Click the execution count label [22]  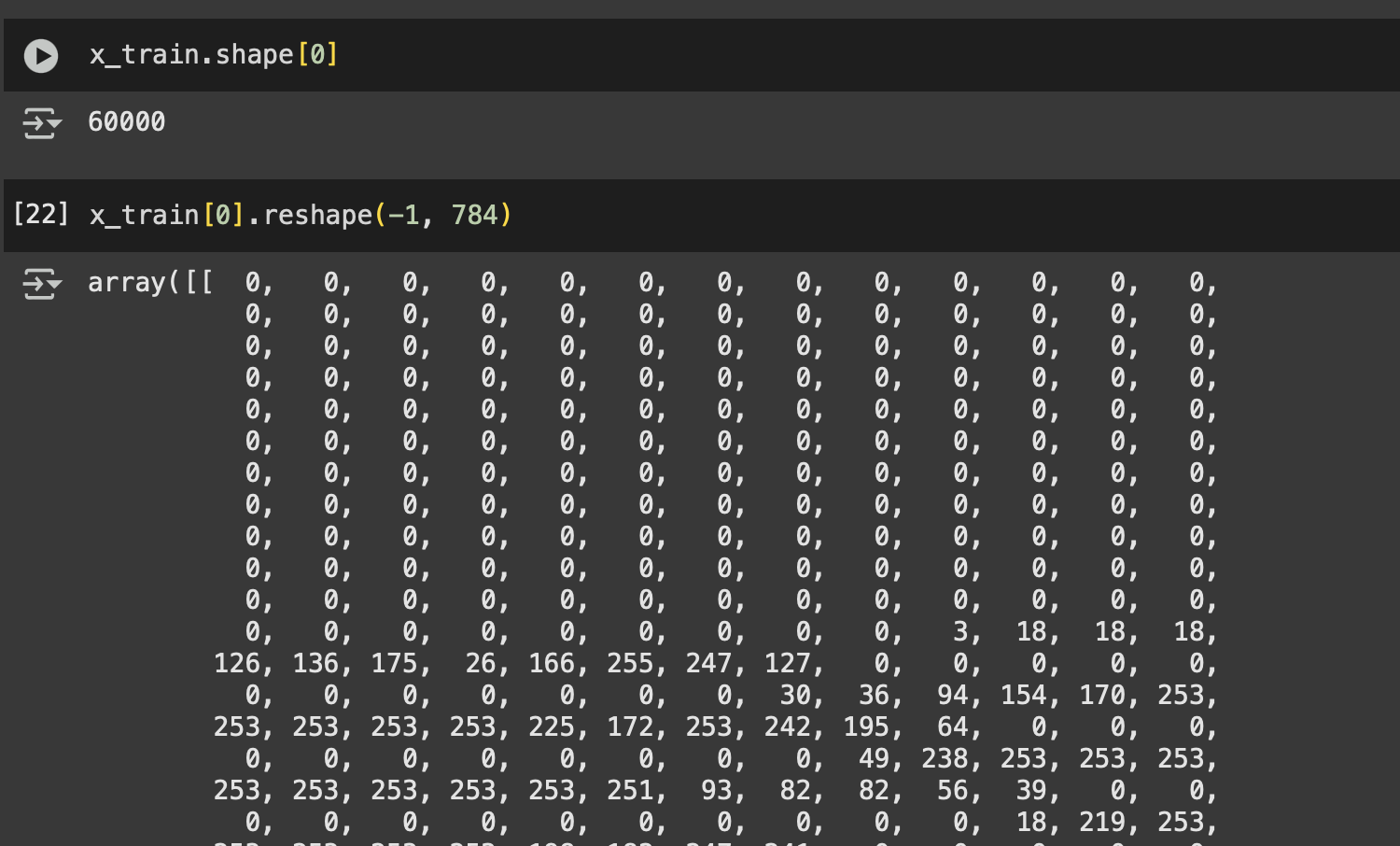click(x=41, y=215)
